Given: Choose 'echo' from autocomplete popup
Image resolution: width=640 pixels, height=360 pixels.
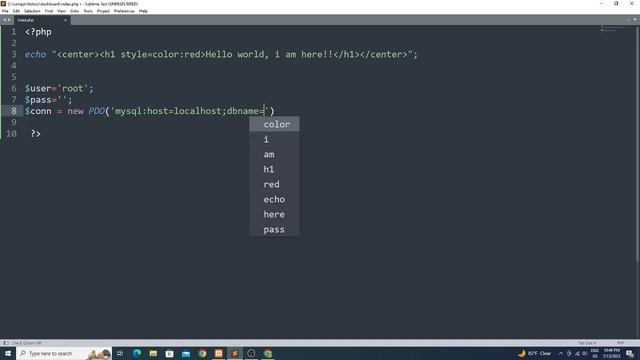Looking at the screenshot, I should pos(274,199).
